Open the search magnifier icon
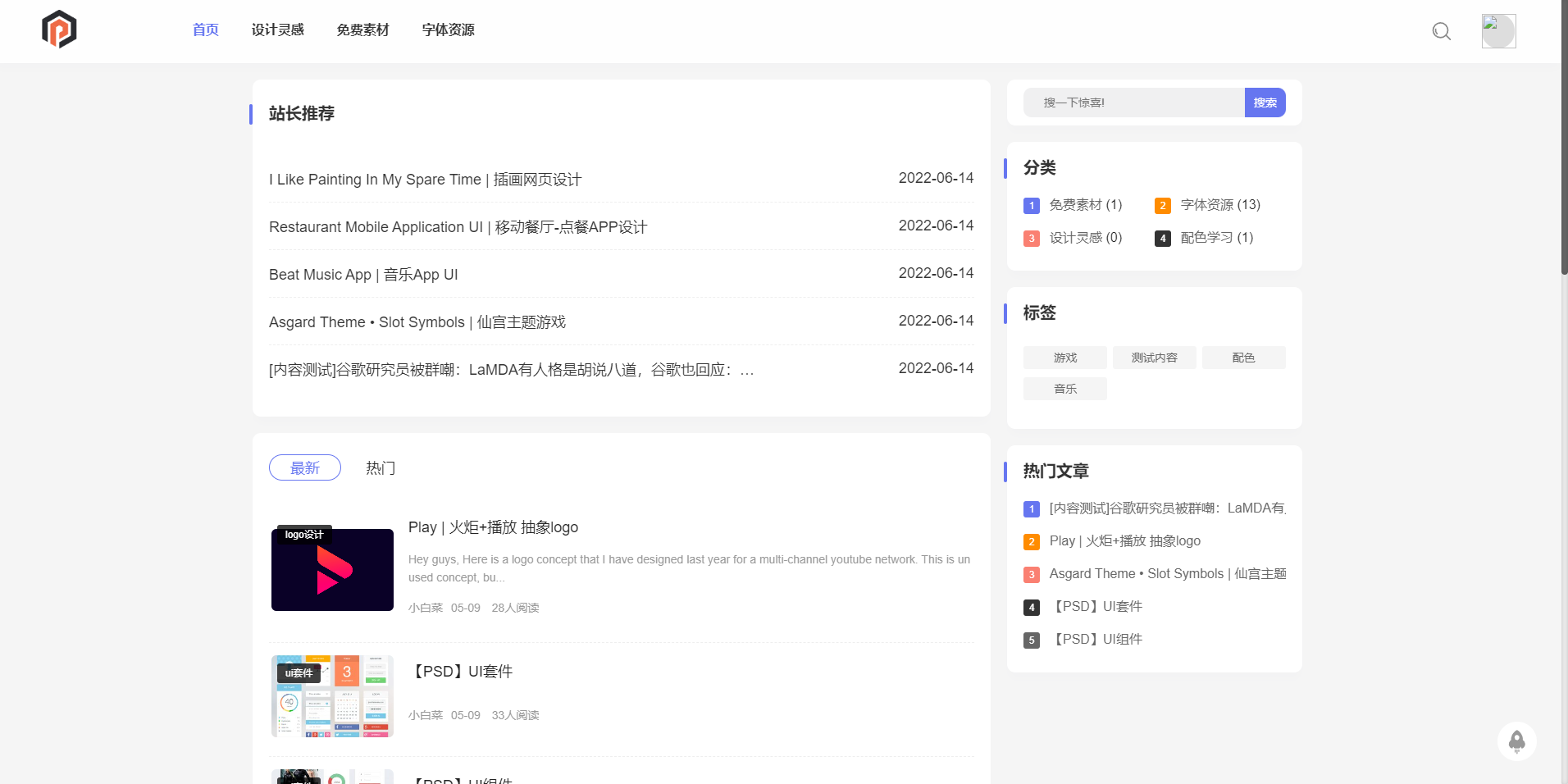The width and height of the screenshot is (1568, 784). pyautogui.click(x=1441, y=31)
